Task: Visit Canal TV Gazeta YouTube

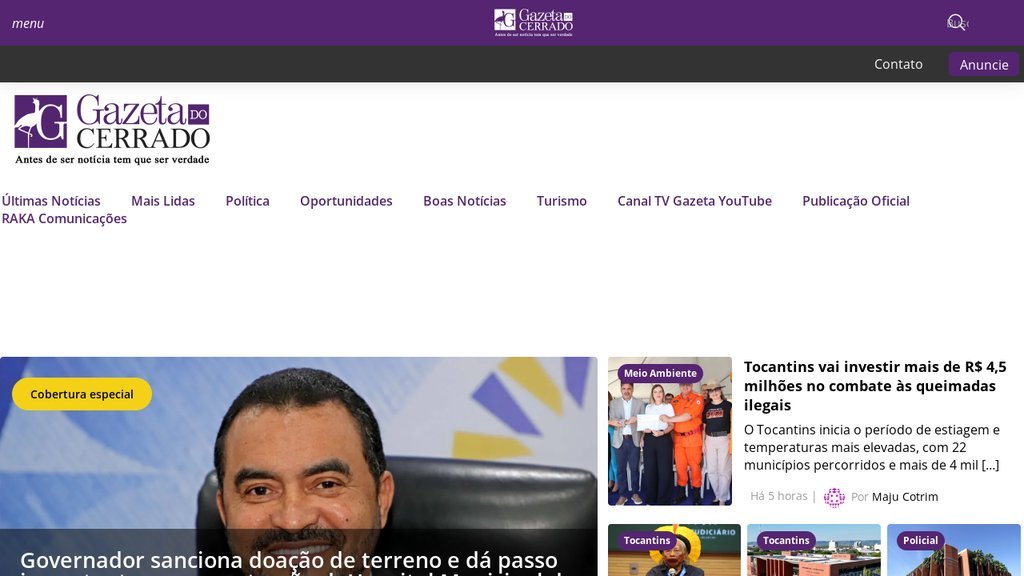Action: 694,201
